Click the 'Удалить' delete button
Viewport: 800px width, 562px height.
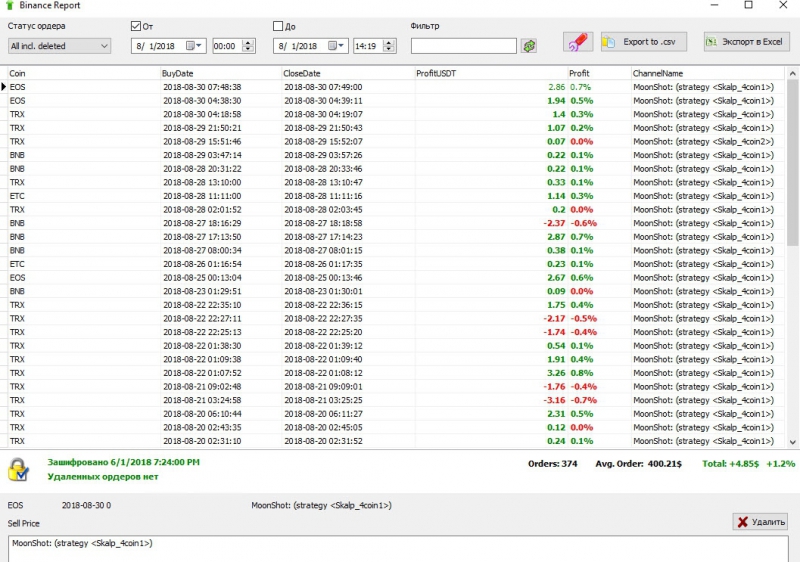[760, 522]
